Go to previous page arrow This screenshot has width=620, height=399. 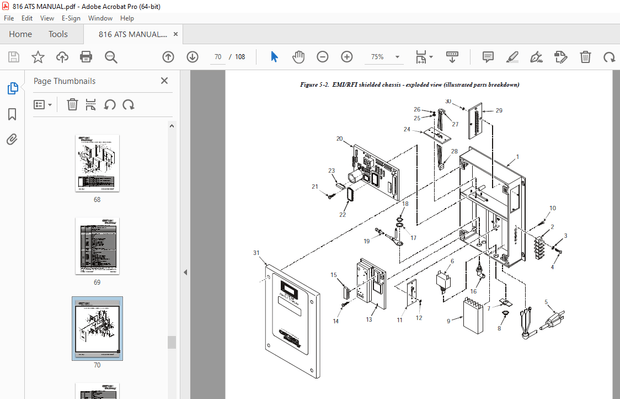tap(168, 57)
